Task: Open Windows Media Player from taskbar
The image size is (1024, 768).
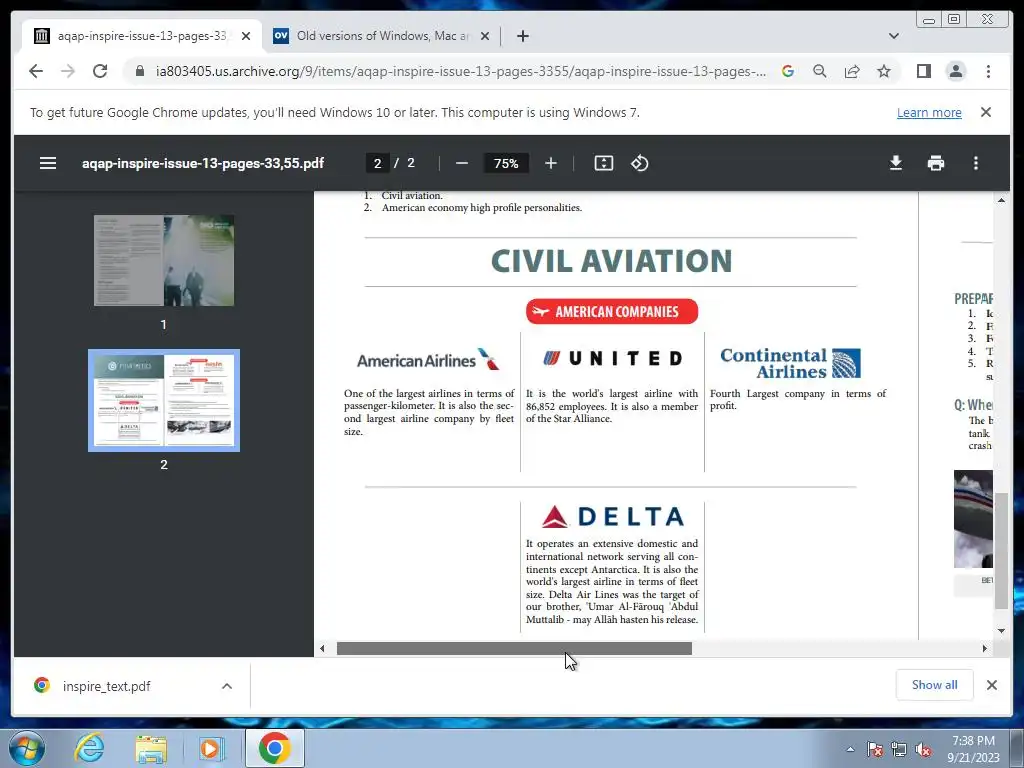Action: click(210, 748)
